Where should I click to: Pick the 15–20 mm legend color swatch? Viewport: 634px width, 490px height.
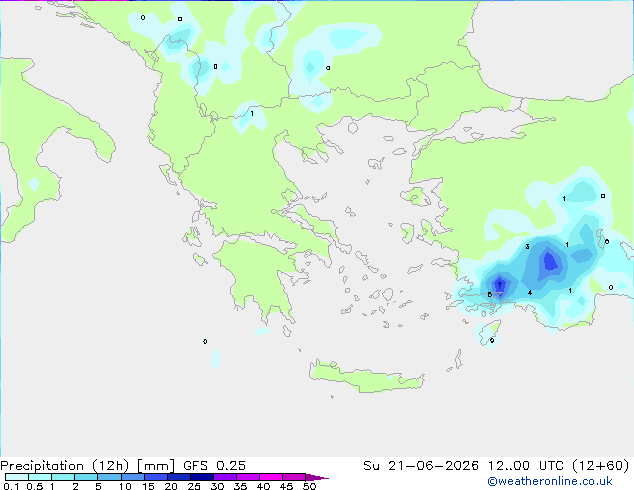(x=156, y=477)
